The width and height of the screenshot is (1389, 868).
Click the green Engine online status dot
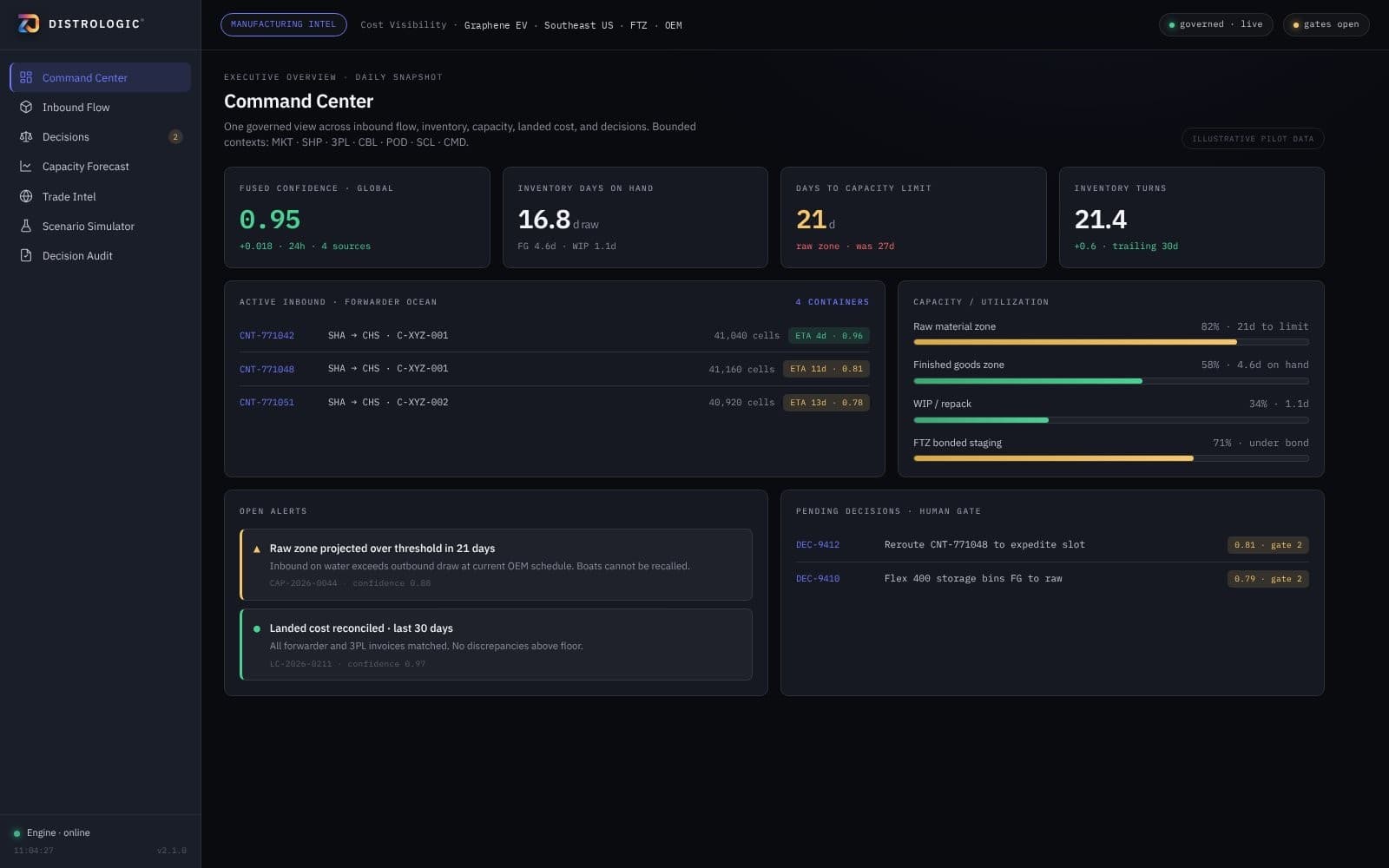(x=16, y=833)
